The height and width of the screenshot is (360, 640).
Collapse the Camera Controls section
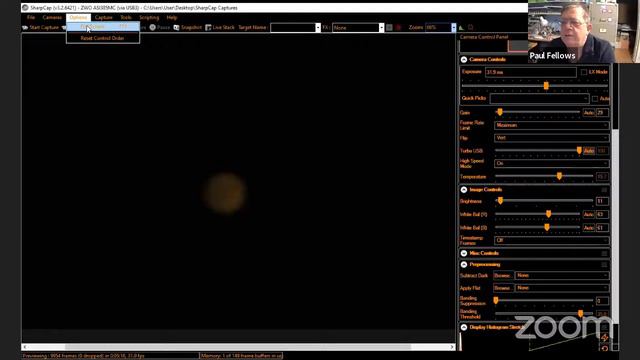[464, 60]
